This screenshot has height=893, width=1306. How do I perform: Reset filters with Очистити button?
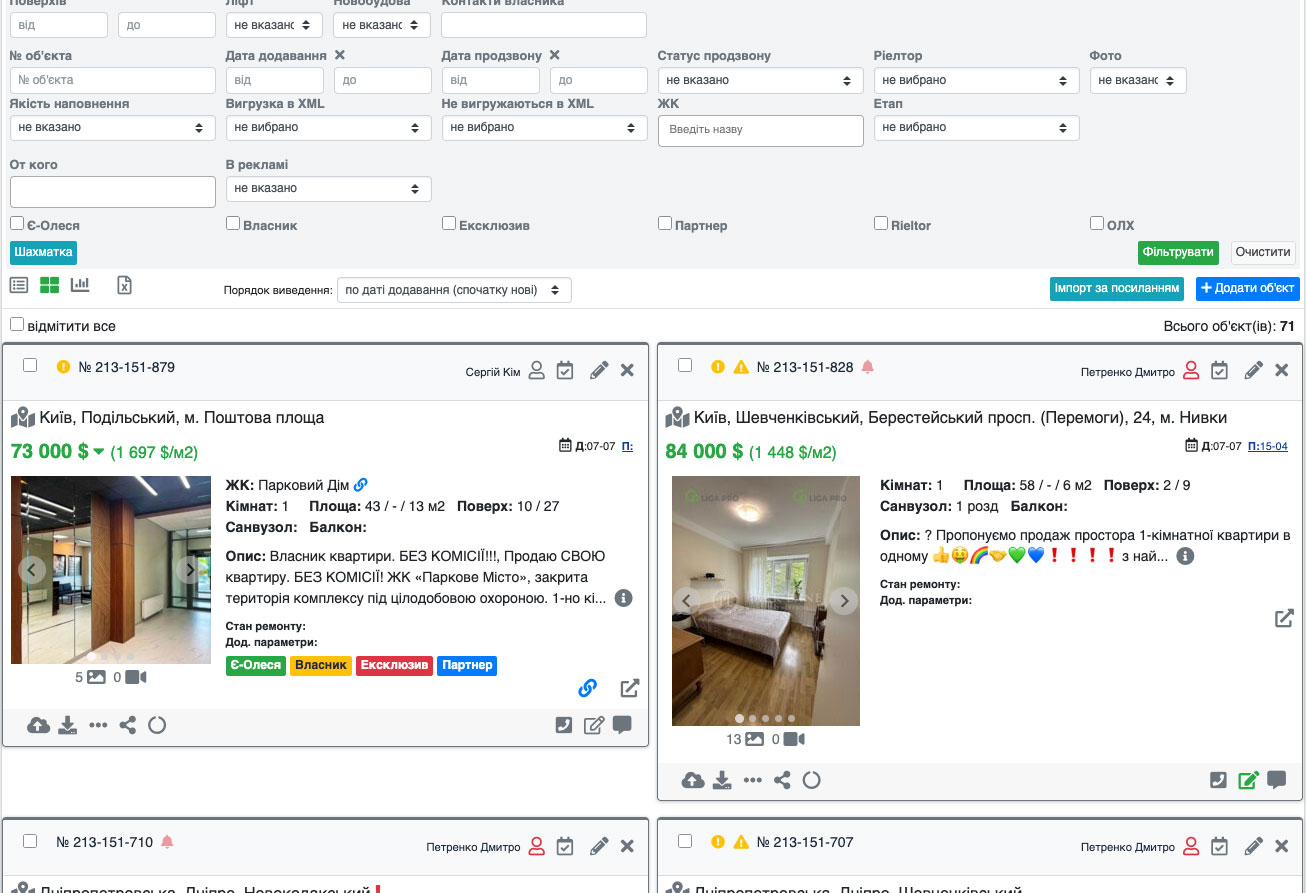click(x=1264, y=252)
